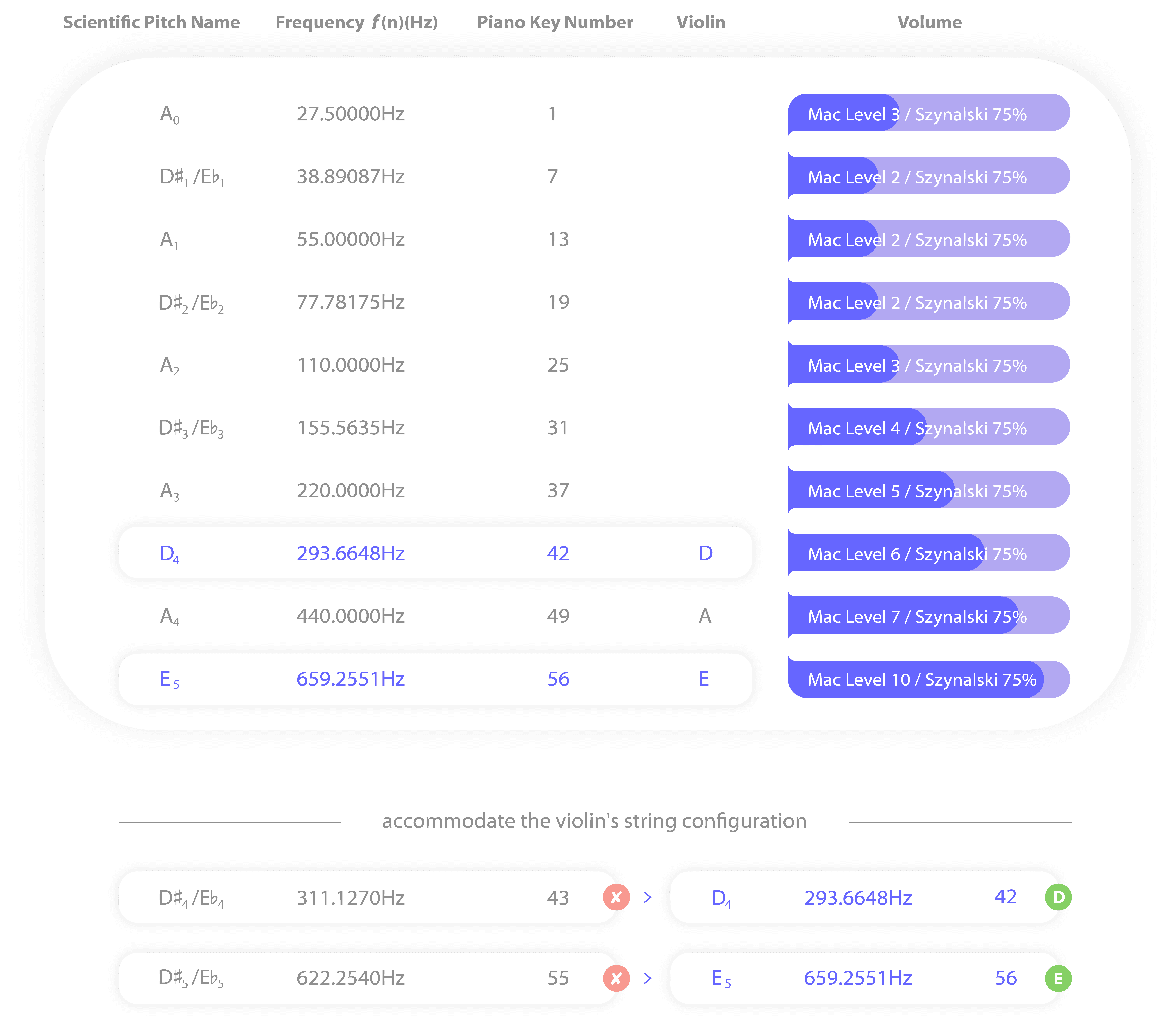Select the highlighted D4 293.6648Hz table row

435,553
